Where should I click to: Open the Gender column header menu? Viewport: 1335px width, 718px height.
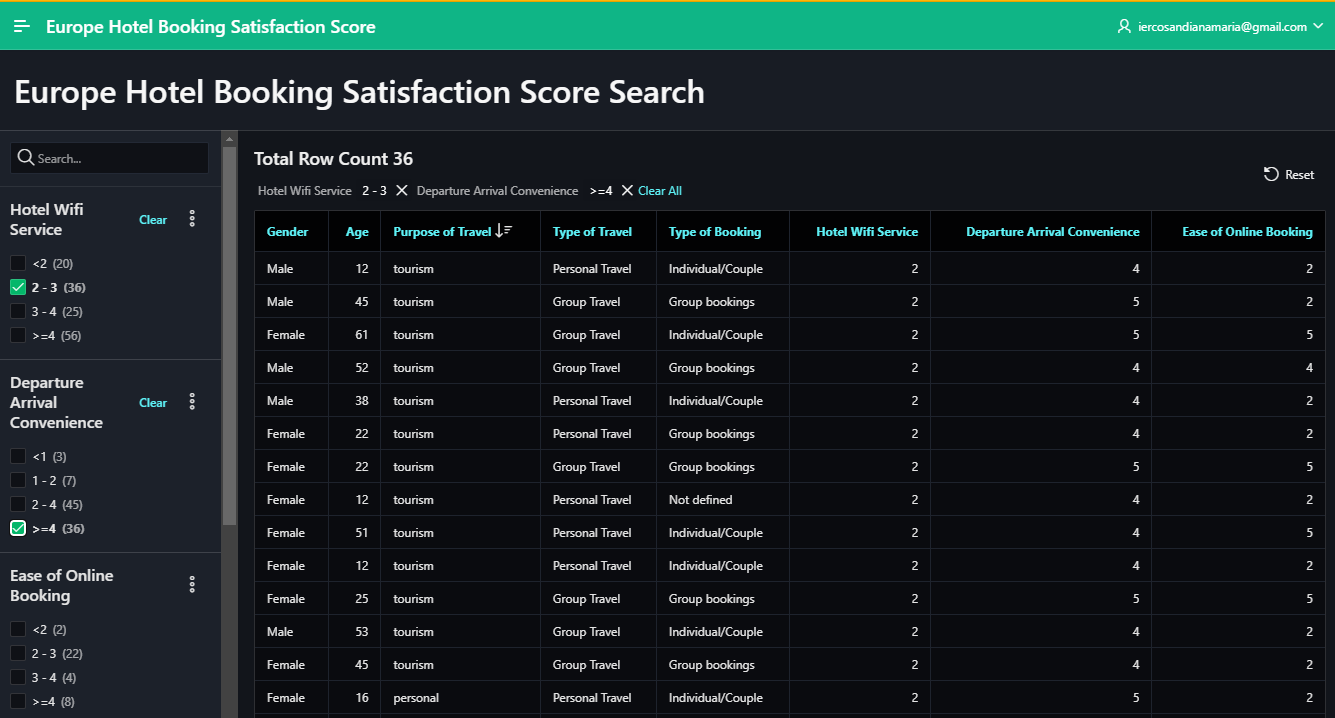pos(287,232)
